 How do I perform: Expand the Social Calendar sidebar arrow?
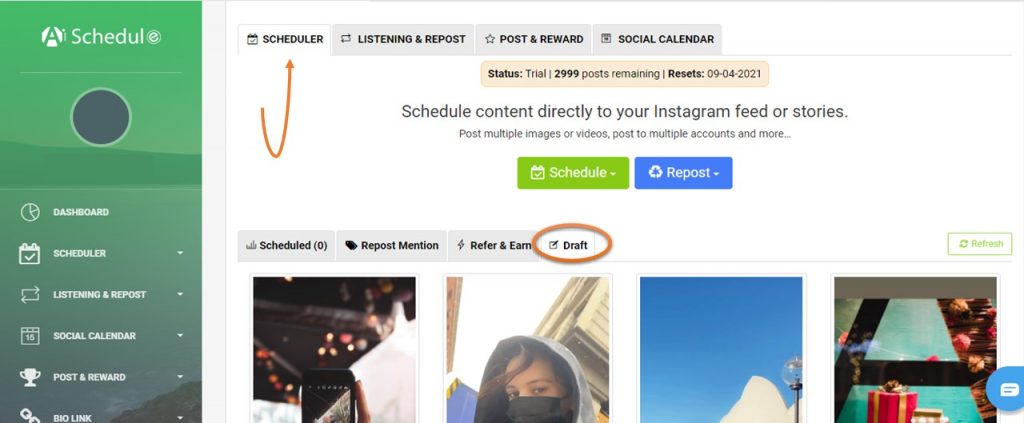click(x=180, y=336)
